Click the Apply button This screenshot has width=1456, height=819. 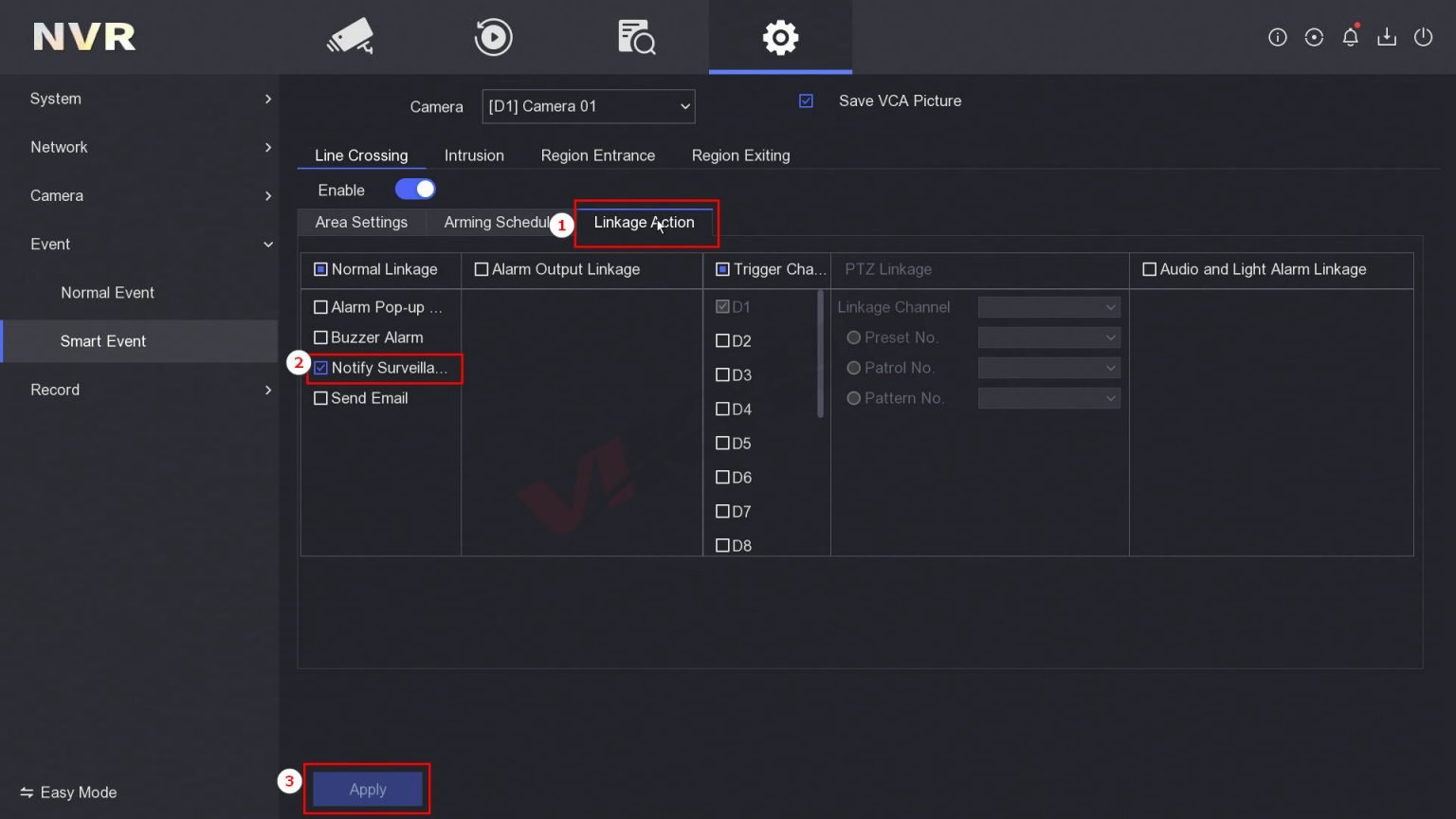click(367, 788)
